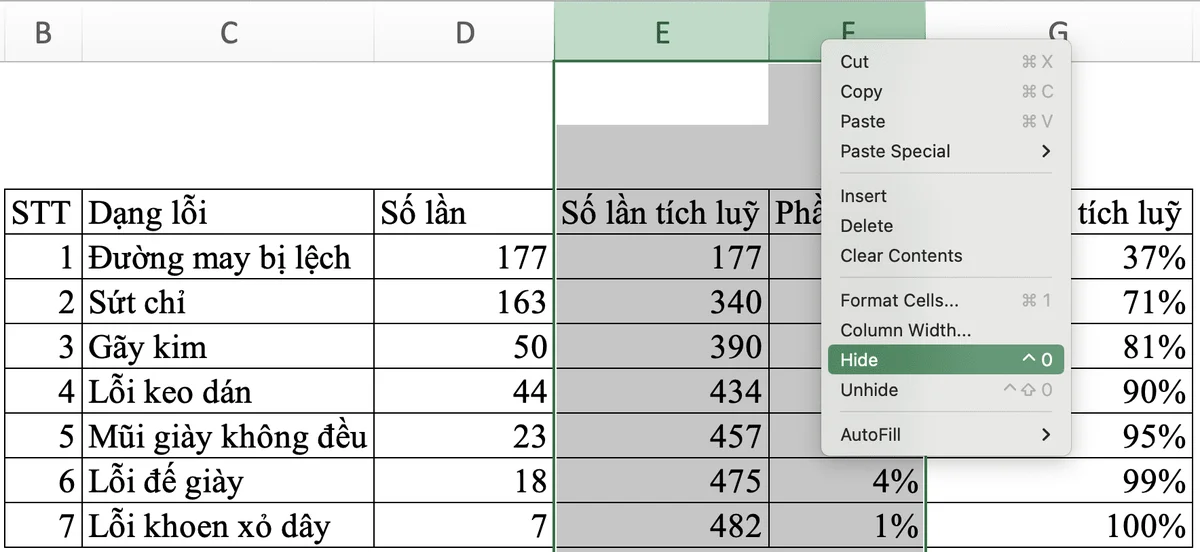Select column E header

[661, 32]
